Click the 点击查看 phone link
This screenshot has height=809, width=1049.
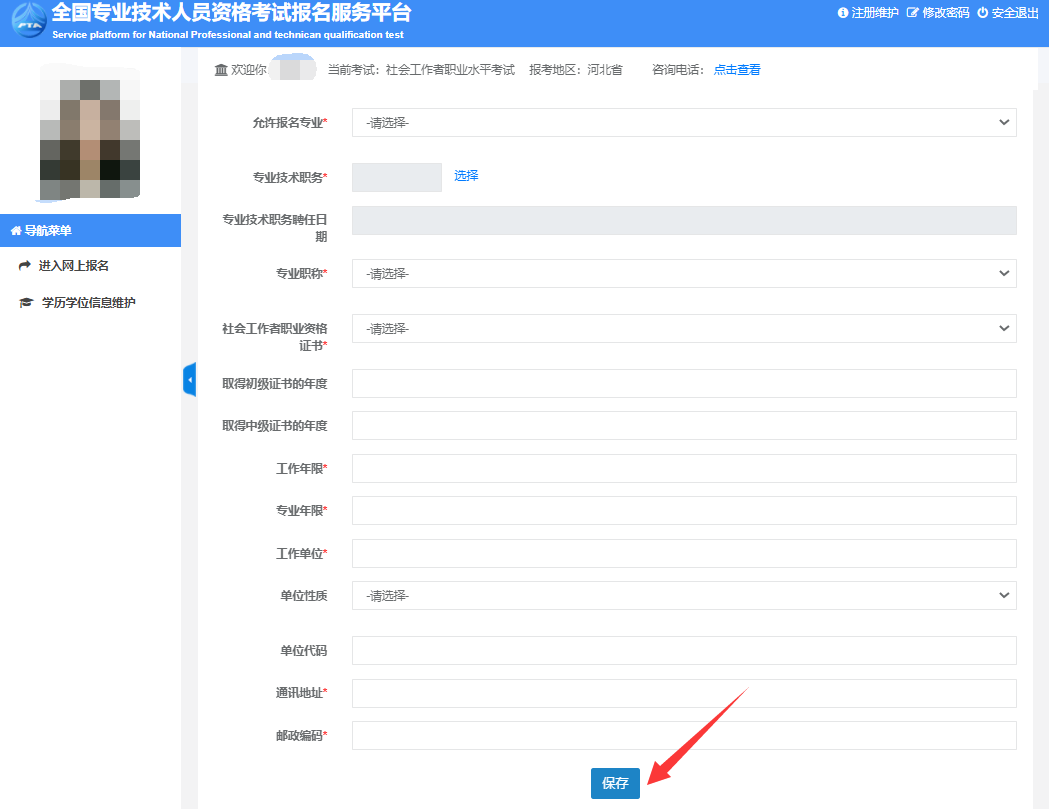(736, 69)
